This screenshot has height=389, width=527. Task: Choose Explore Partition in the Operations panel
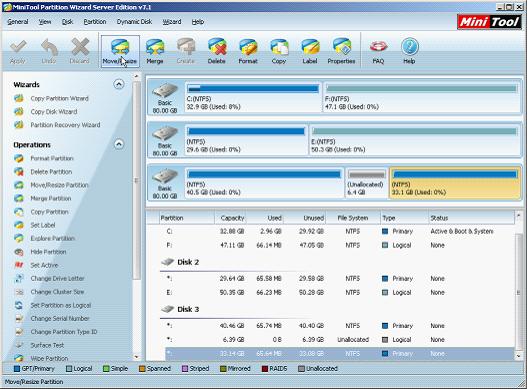click(x=52, y=238)
